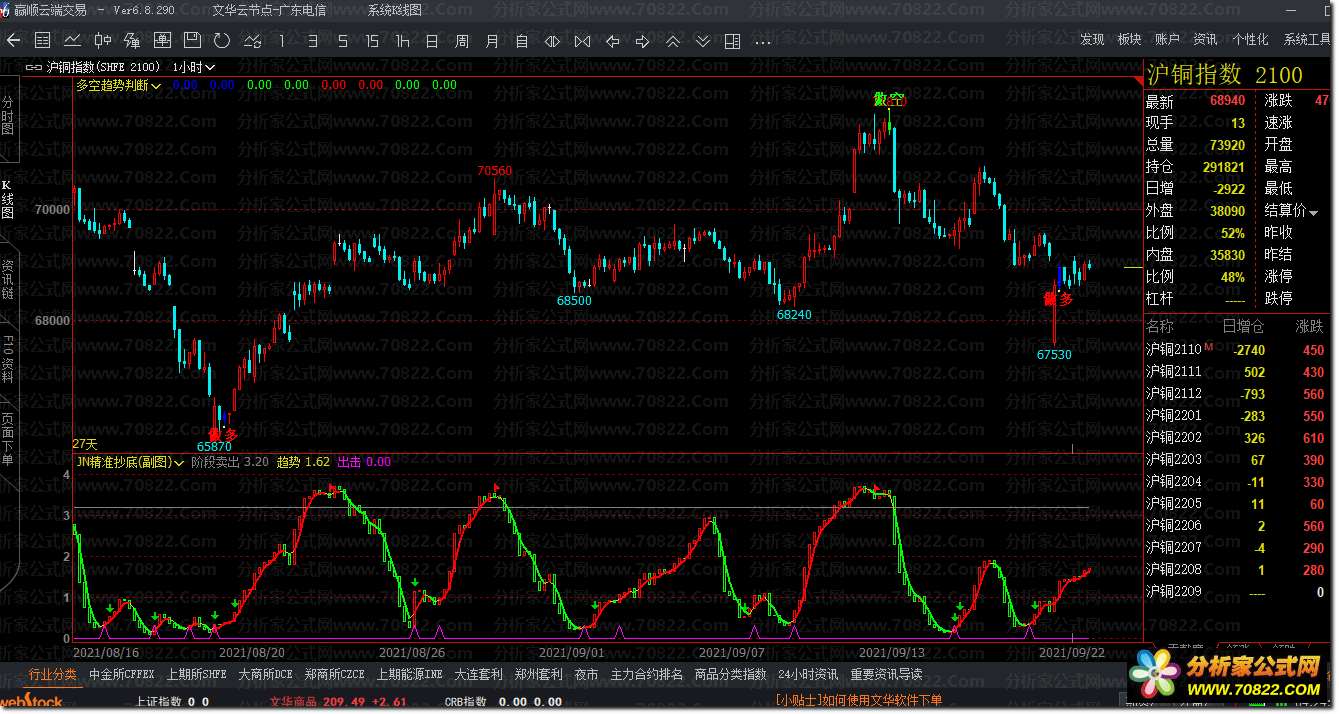This screenshot has height=714, width=1339.
Task: Select the 15 minute period button
Action: [x=372, y=41]
